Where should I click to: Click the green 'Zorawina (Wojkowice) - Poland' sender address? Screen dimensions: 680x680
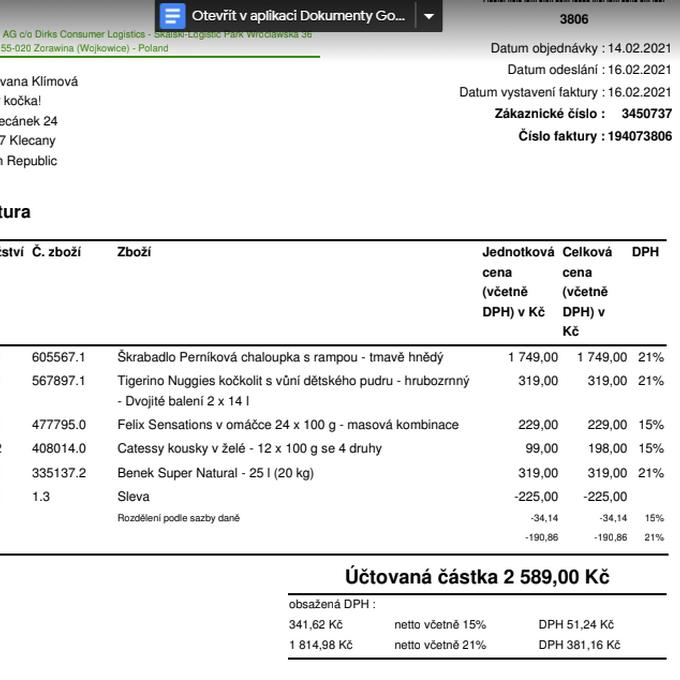(101, 48)
